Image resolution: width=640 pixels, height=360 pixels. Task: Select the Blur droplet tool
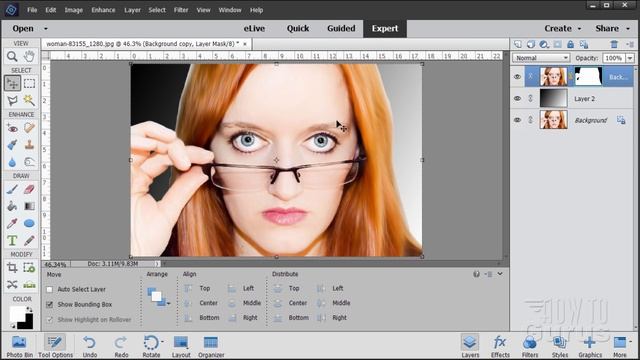click(12, 162)
